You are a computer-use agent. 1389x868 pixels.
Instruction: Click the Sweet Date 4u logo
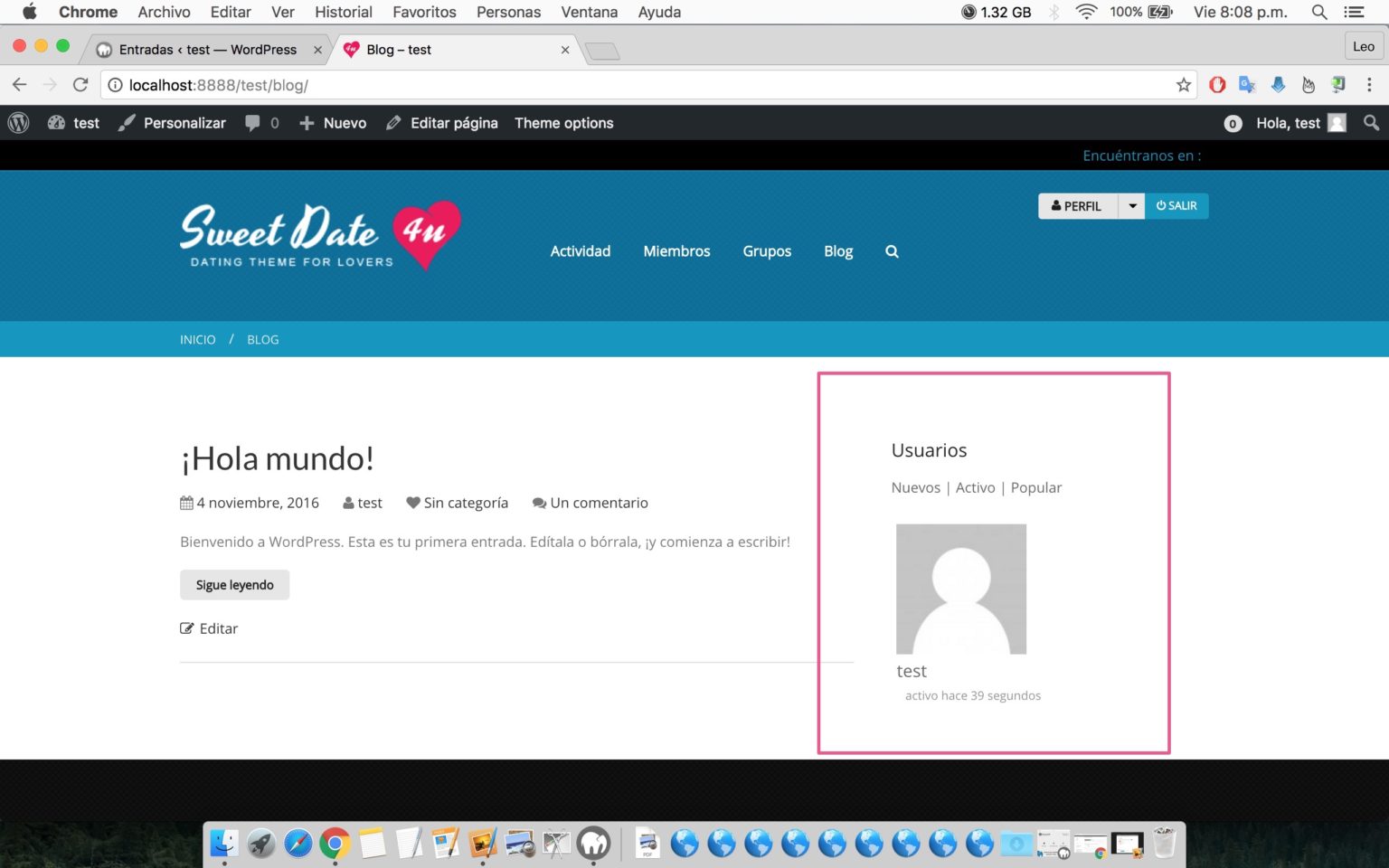click(x=320, y=235)
